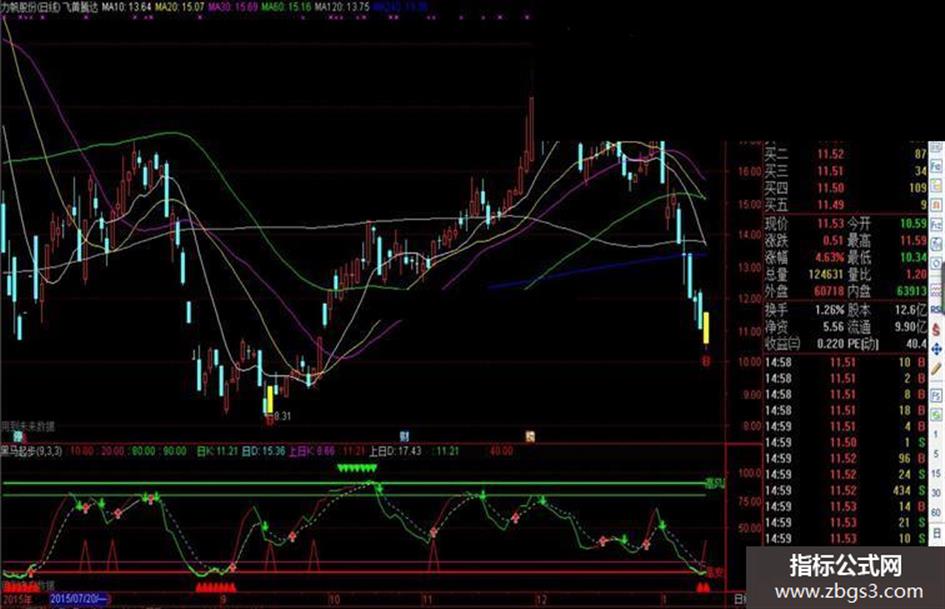Click the RS indicator icon in the sidebar
945x609 pixels.
(x=937, y=309)
